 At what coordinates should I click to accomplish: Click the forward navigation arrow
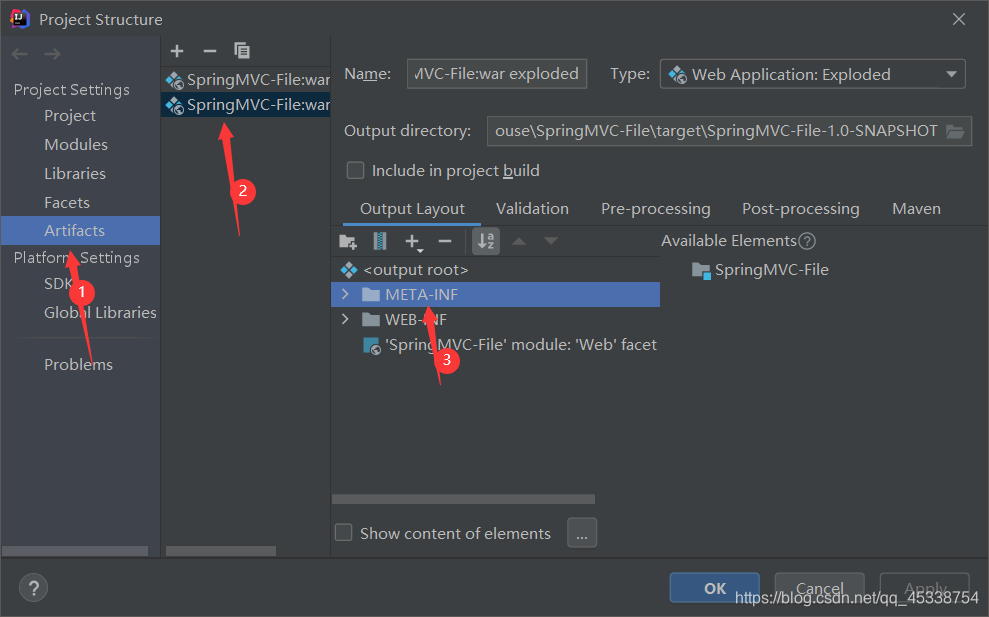pos(52,54)
